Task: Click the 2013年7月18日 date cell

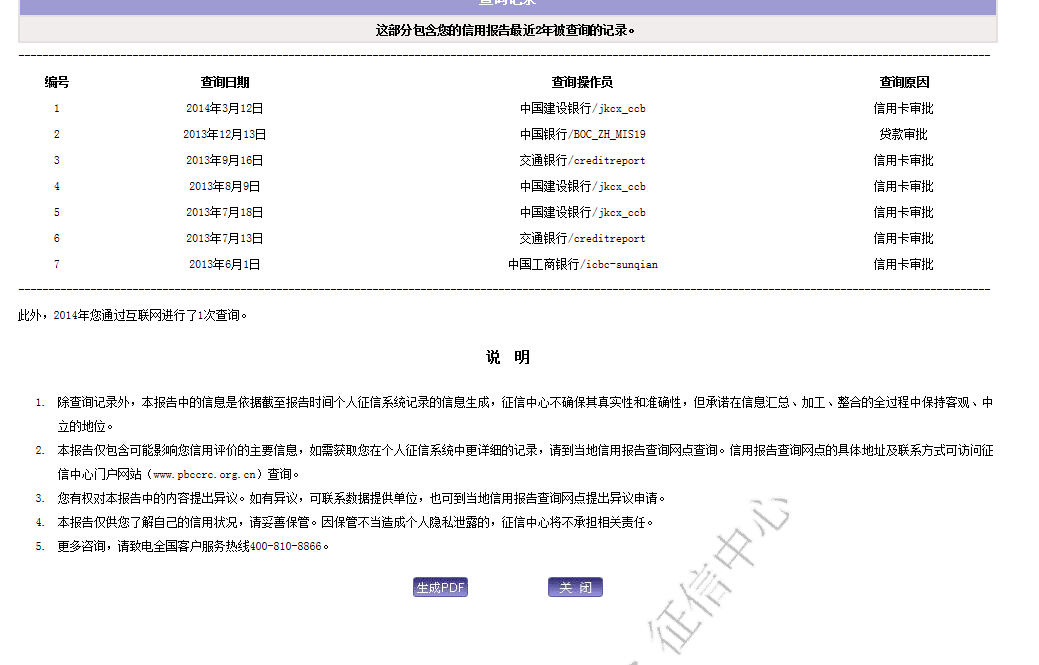Action: pos(225,213)
